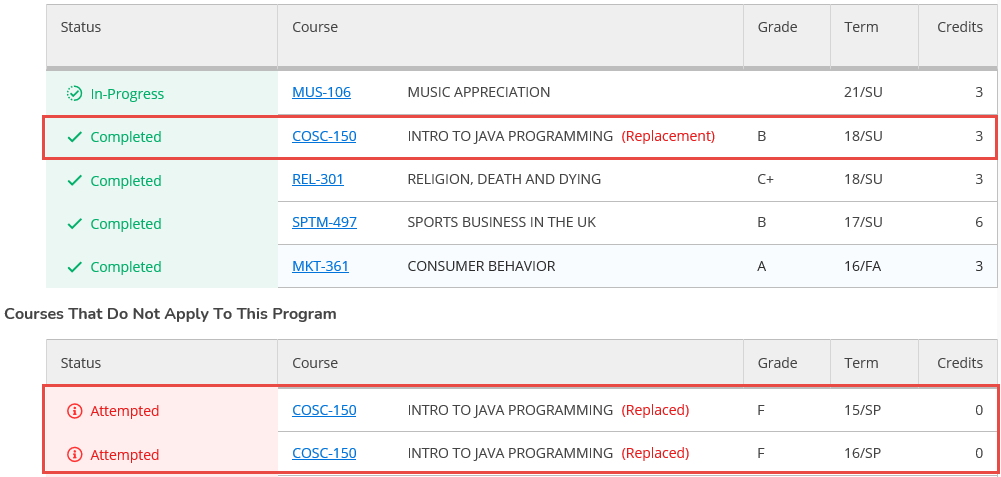Click the In-Progress status icon for MUS-106
Screen dimensions: 1001x477
[x=74, y=93]
